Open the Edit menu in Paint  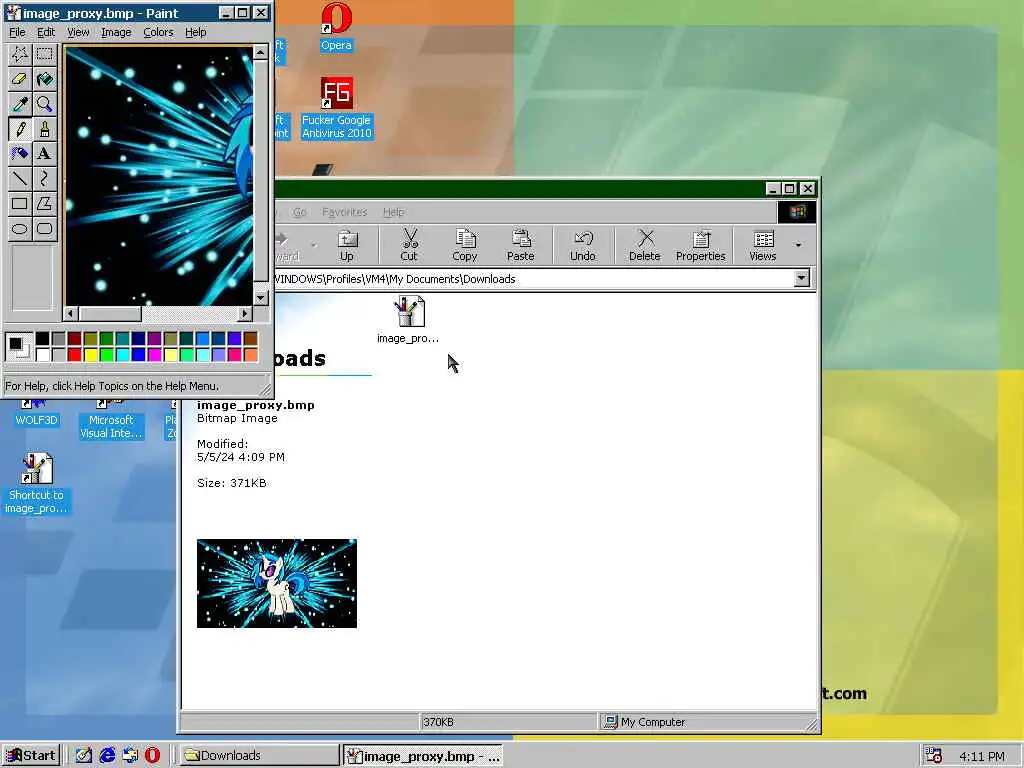click(46, 32)
